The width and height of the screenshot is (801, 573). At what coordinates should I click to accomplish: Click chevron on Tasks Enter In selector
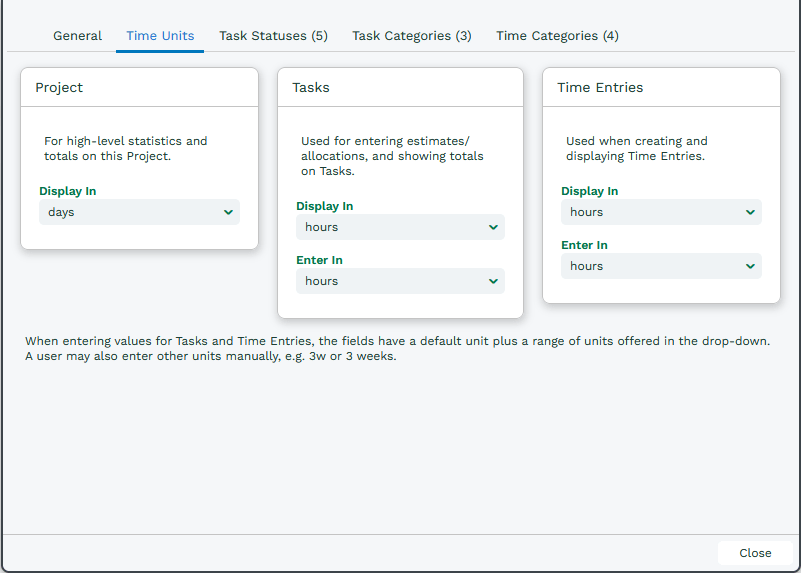click(493, 281)
